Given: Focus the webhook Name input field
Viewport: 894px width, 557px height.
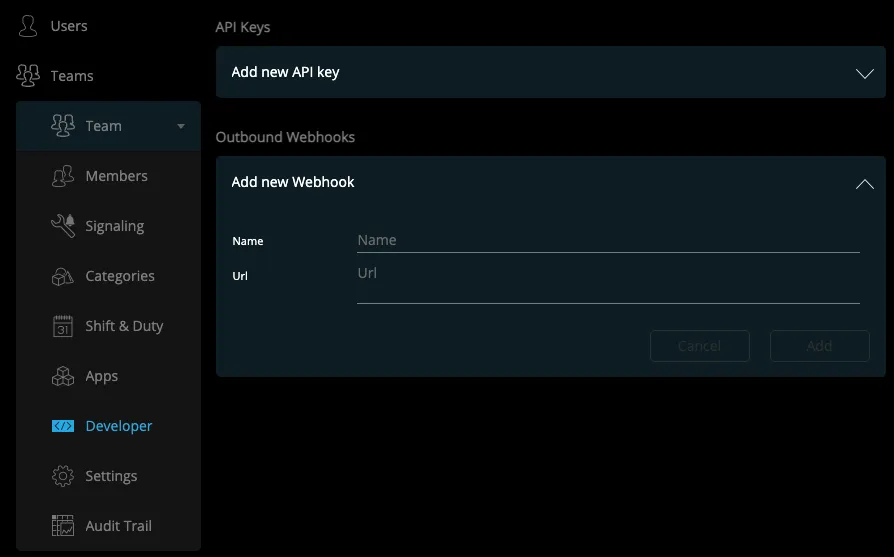Looking at the screenshot, I should [608, 241].
